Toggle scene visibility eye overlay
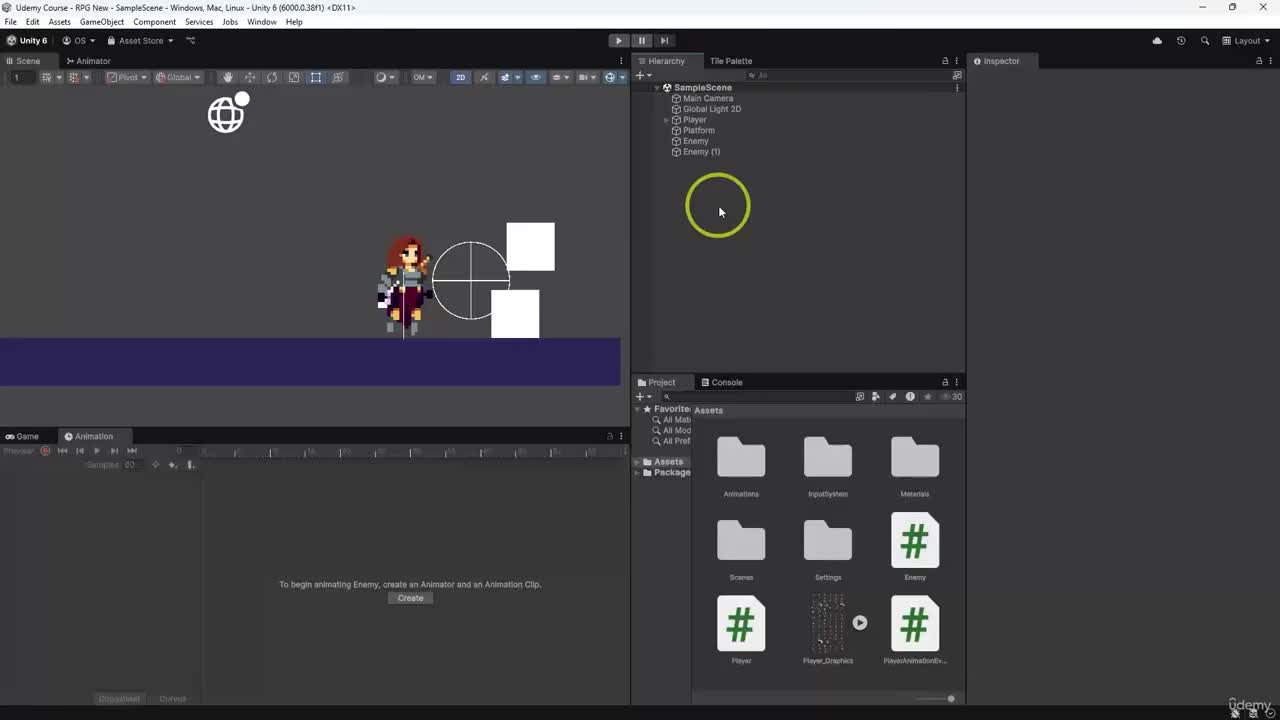This screenshot has height=720, width=1280. point(535,77)
